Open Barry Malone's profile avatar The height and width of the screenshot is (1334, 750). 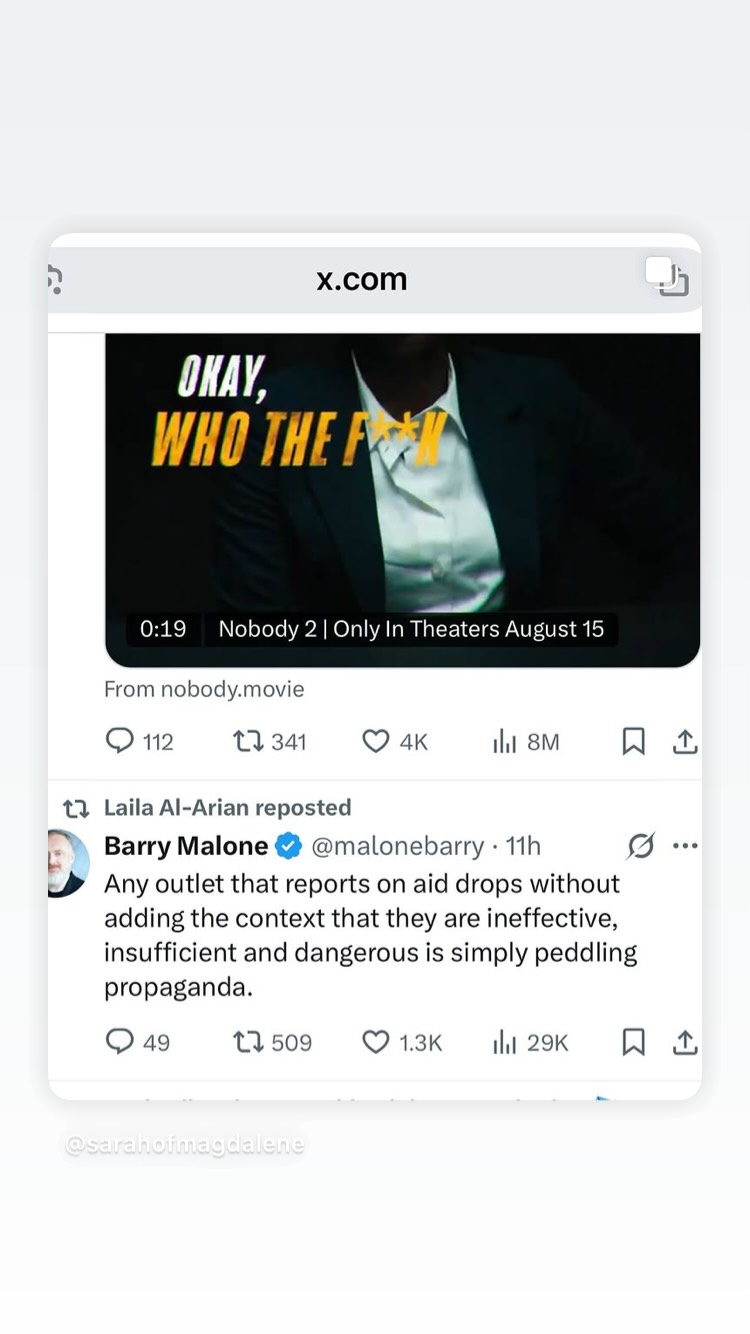(x=67, y=862)
